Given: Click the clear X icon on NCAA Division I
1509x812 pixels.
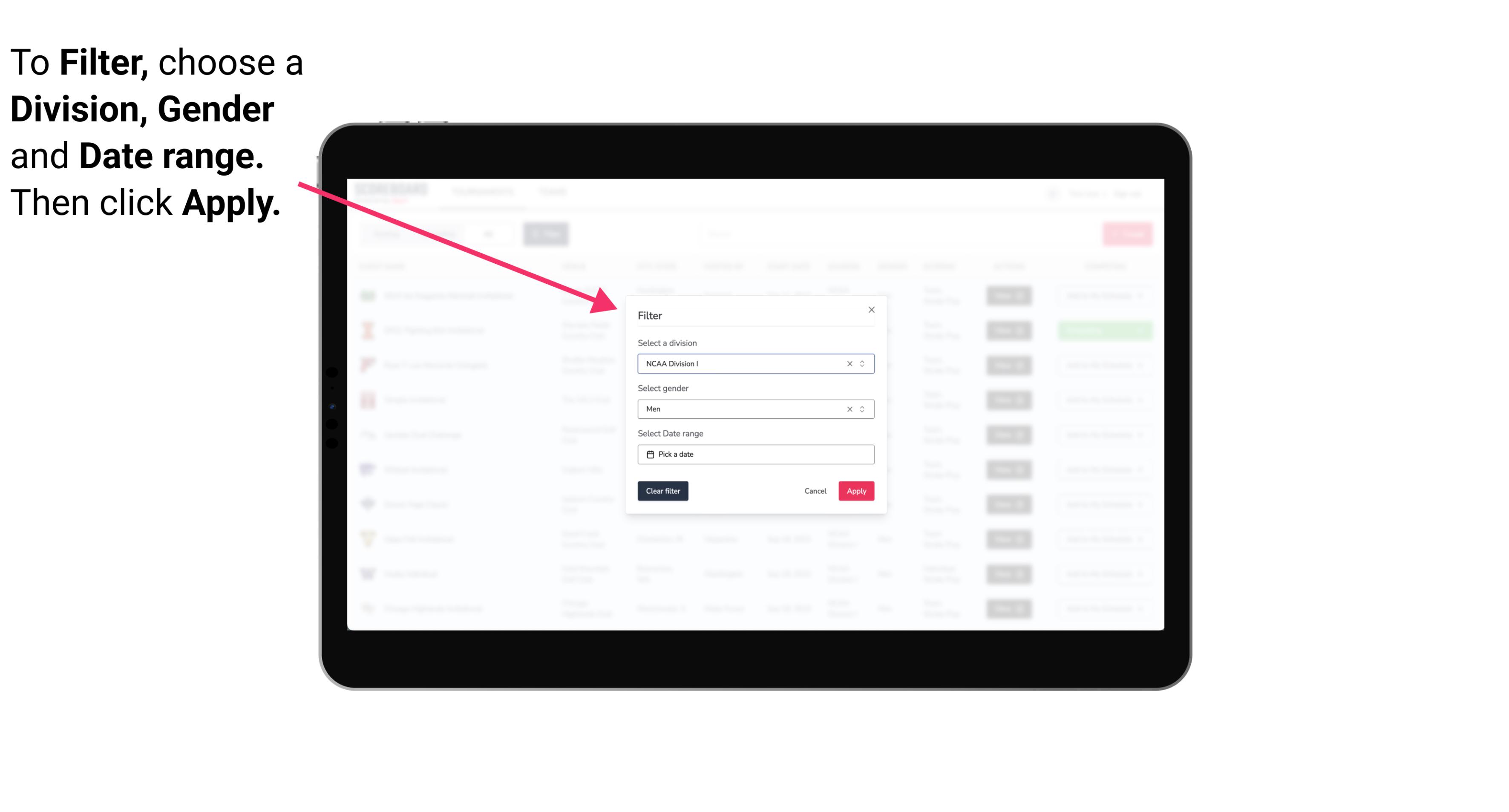Looking at the screenshot, I should coord(849,363).
